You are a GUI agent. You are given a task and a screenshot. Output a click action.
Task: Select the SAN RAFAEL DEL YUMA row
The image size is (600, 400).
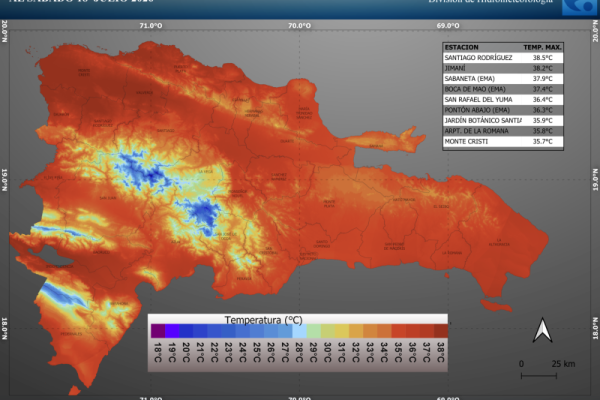503,100
